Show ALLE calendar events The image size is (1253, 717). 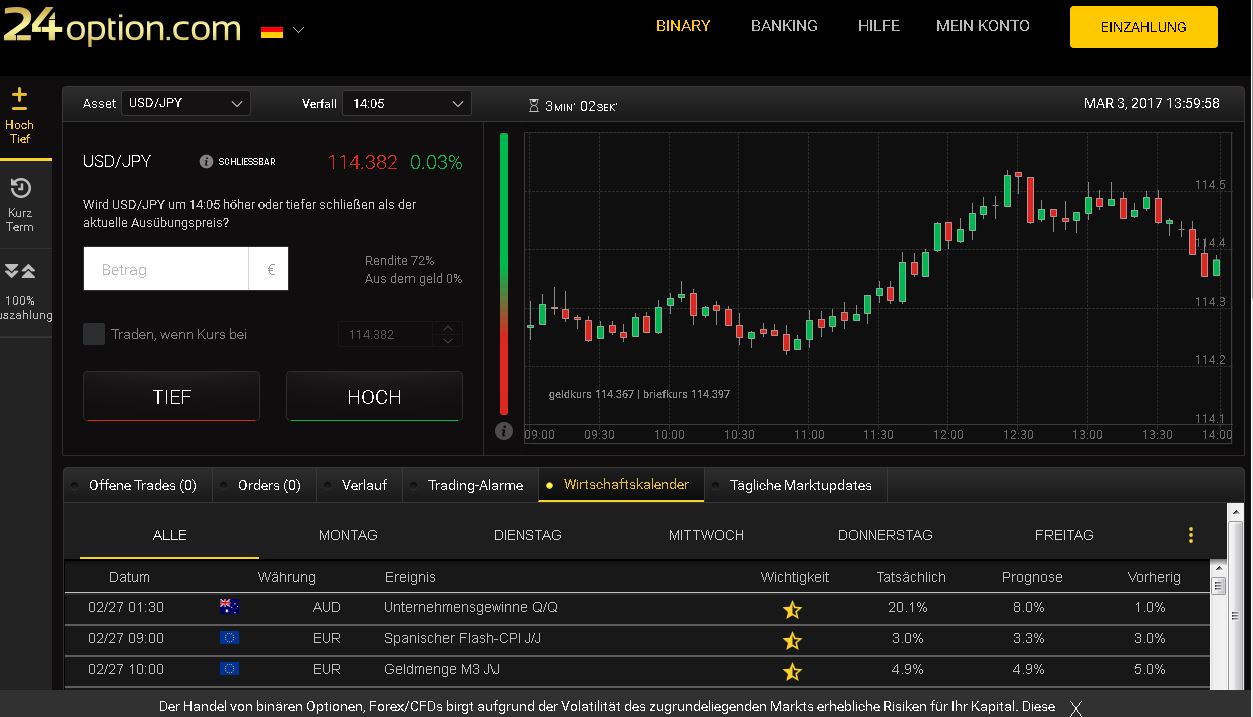(x=169, y=535)
